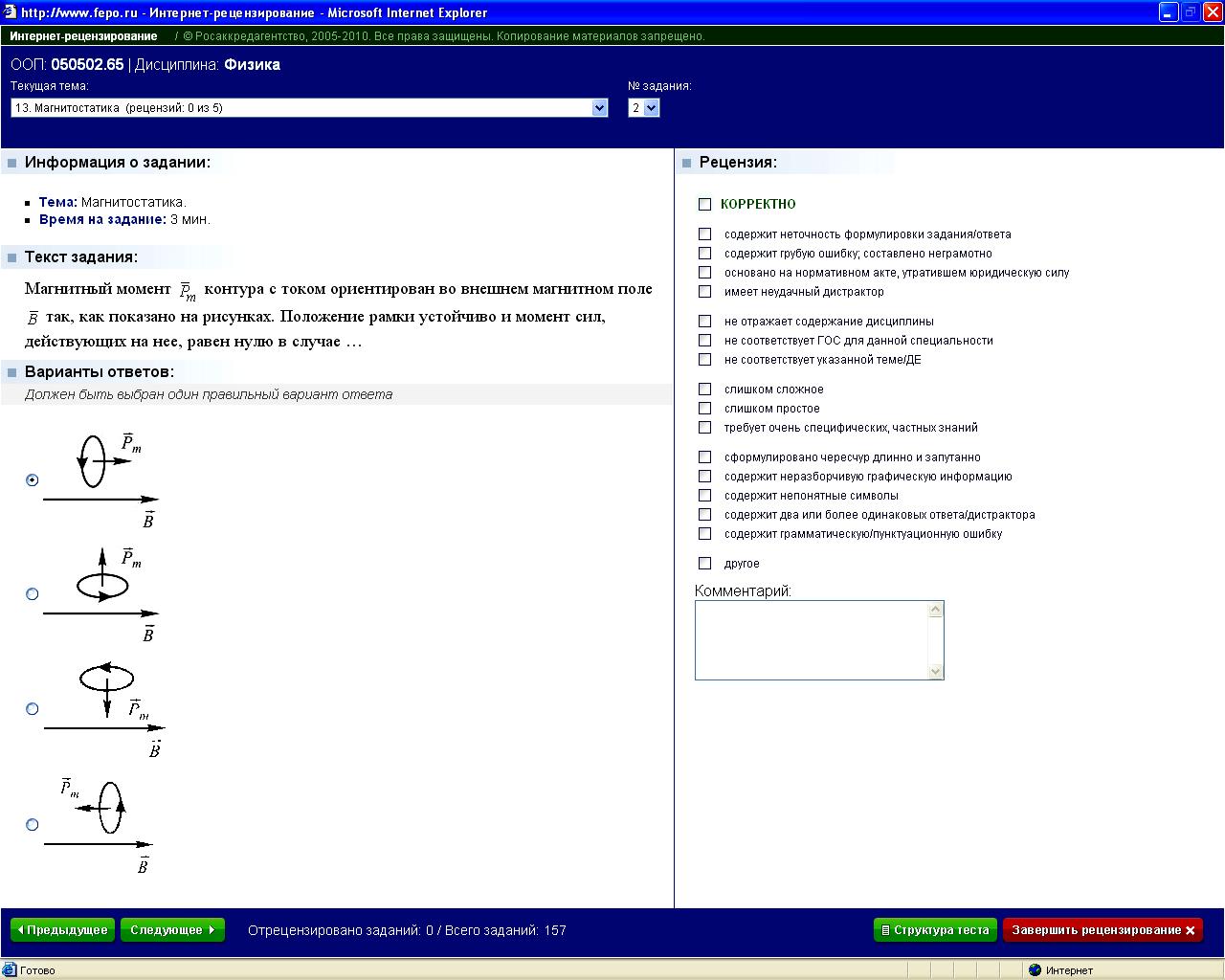Viewport: 1225px width, 980px height.
Task: Open Структура теста
Action: pyautogui.click(x=935, y=930)
